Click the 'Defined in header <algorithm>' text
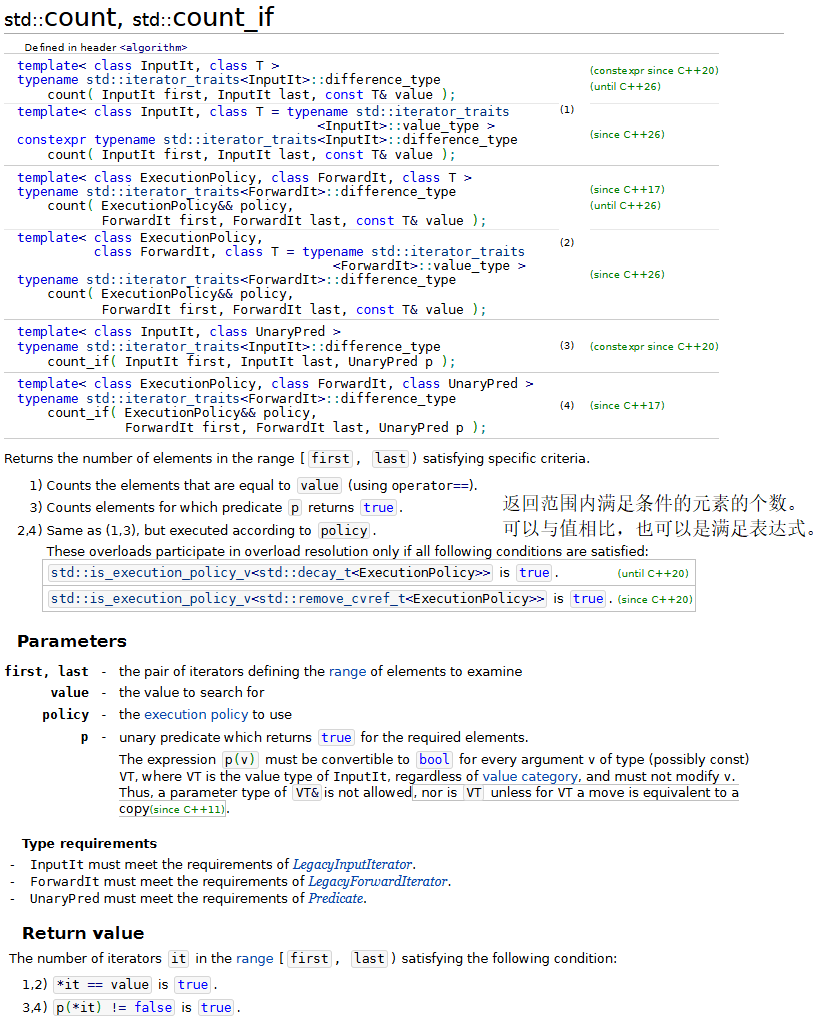This screenshot has width=827, height=1027. 106,47
